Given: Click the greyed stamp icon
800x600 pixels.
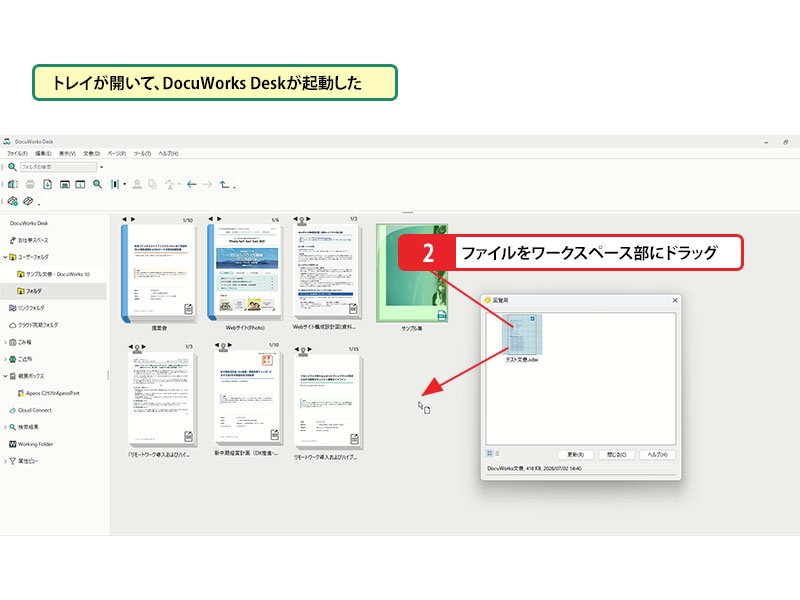Looking at the screenshot, I should pos(137,184).
